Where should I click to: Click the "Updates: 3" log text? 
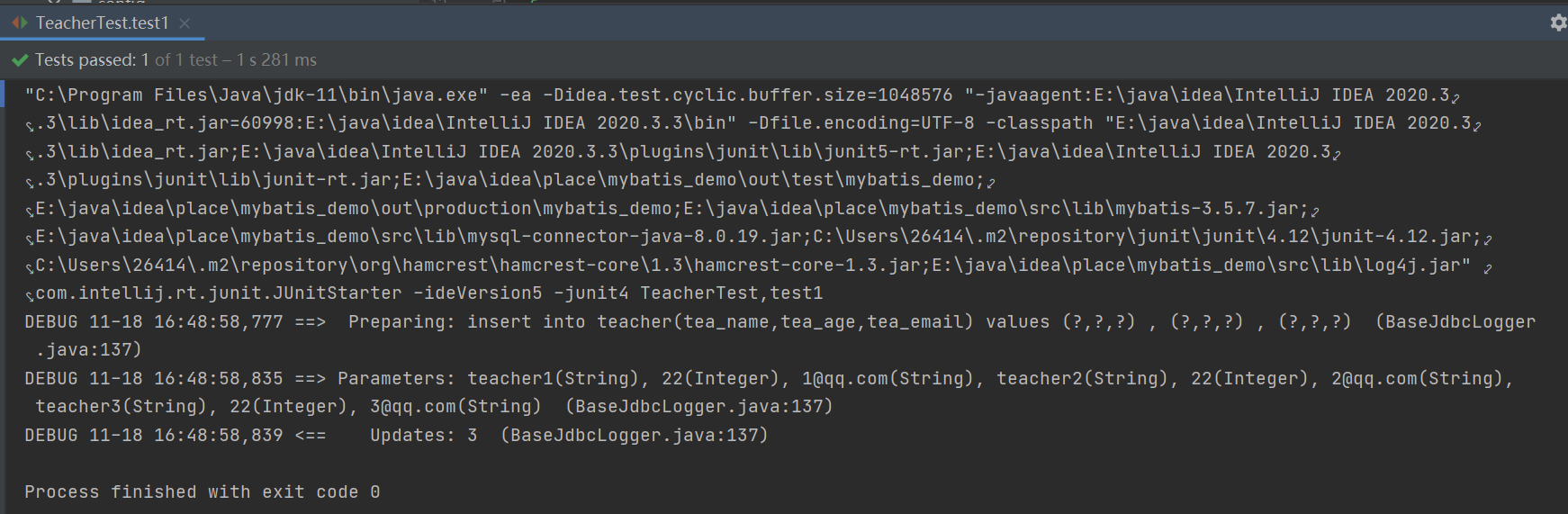423,436
